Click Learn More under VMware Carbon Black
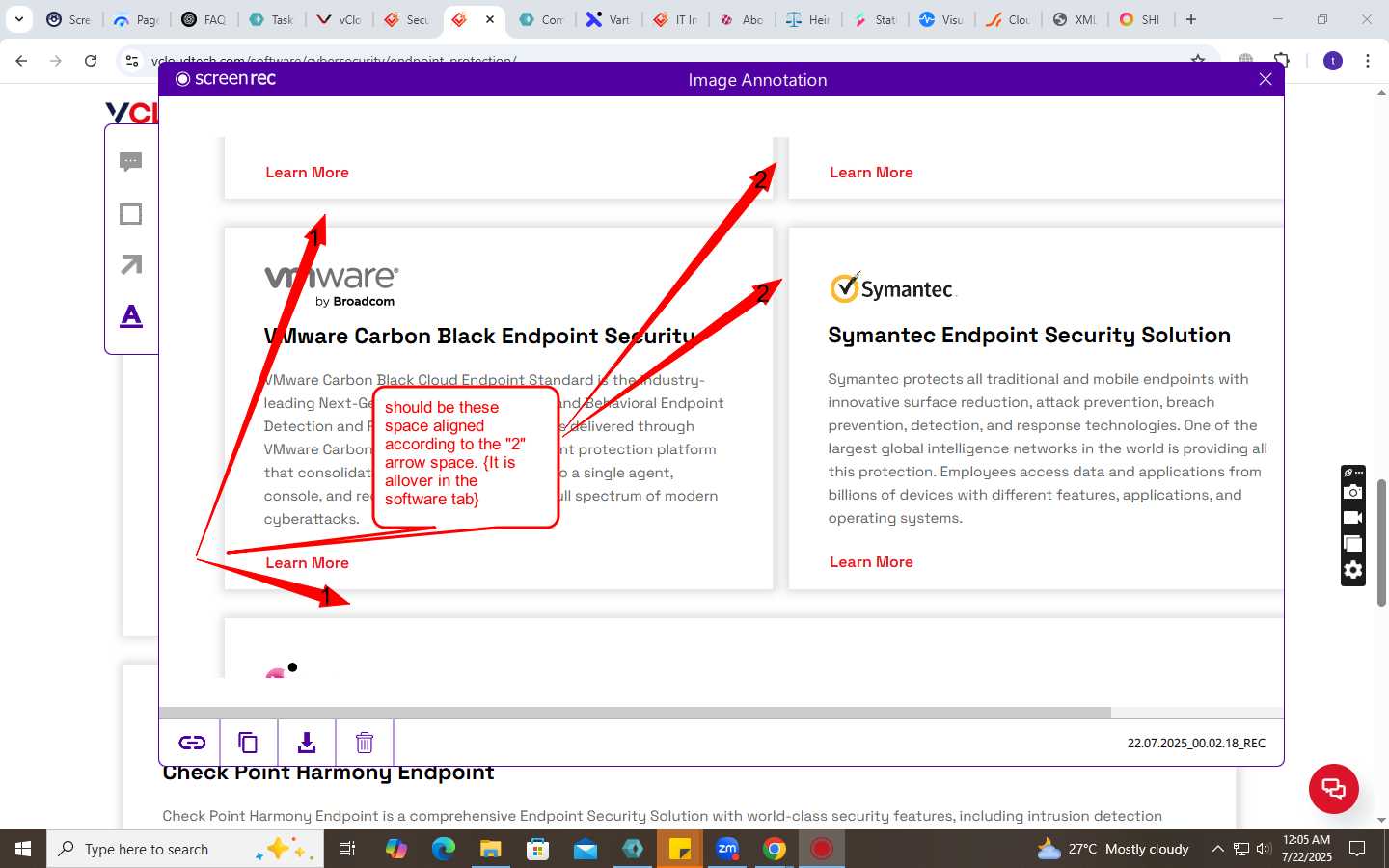The width and height of the screenshot is (1389, 868). 307,563
